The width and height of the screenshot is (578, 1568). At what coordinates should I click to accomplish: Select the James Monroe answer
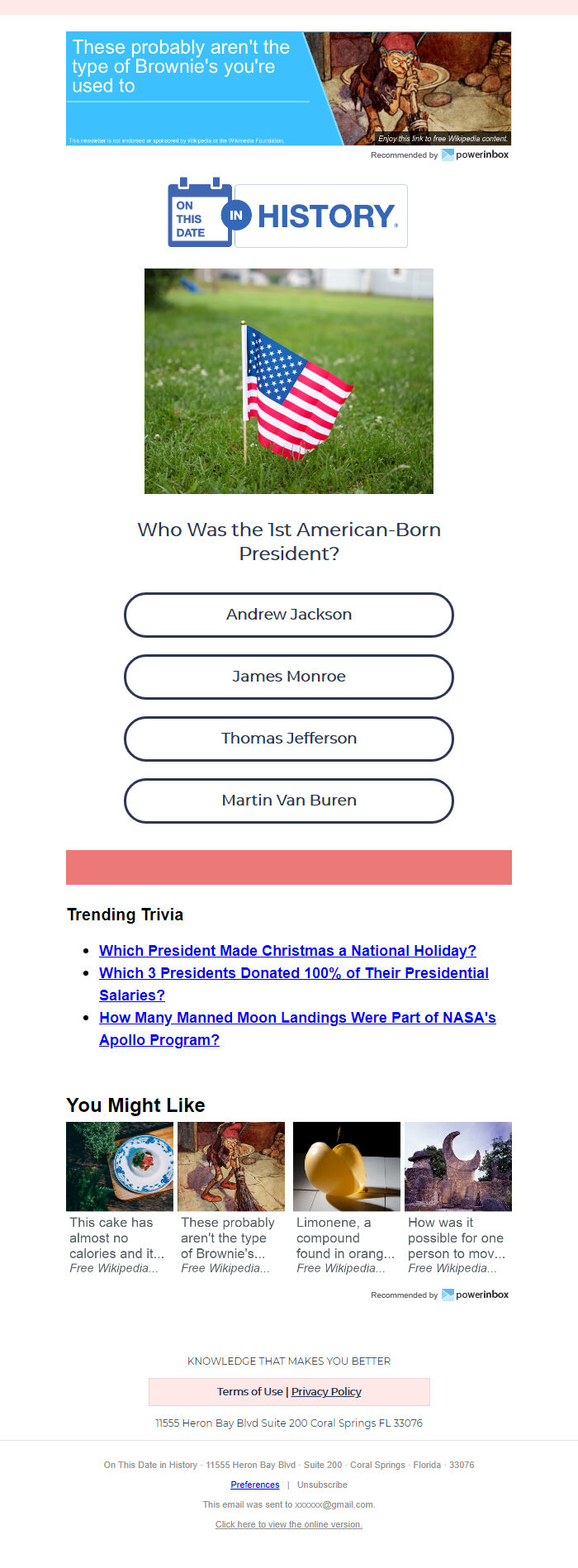coord(289,677)
